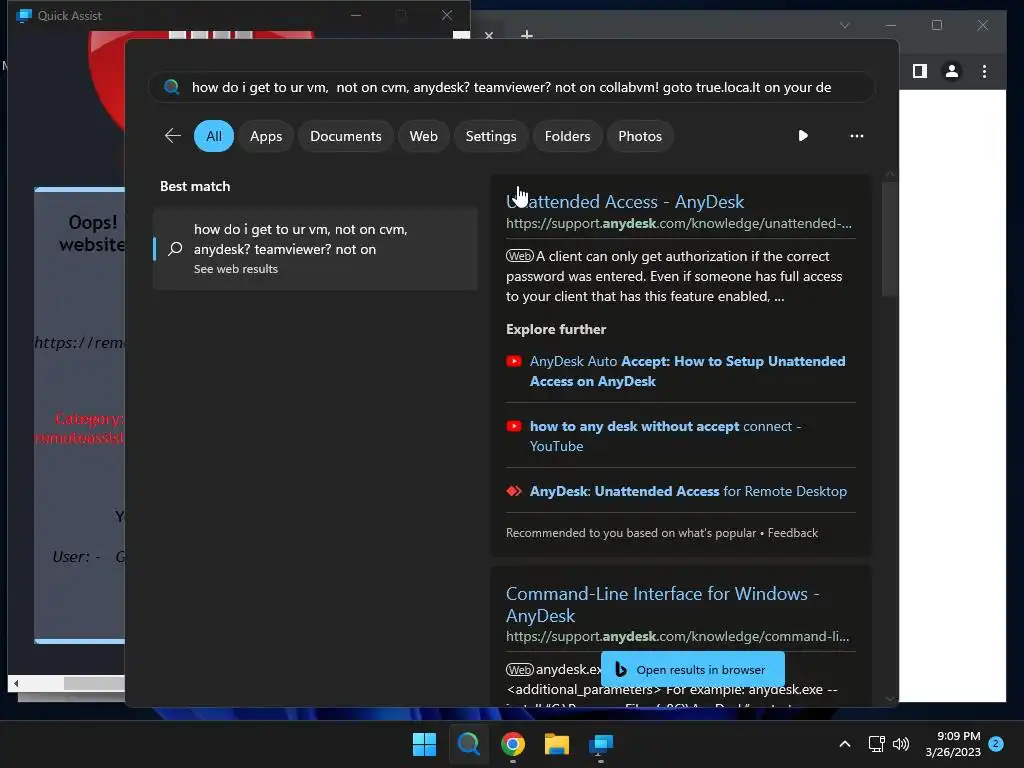Click the YouTube icon beside AnyDesk Auto Accept
This screenshot has height=768, width=1024.
(x=514, y=361)
